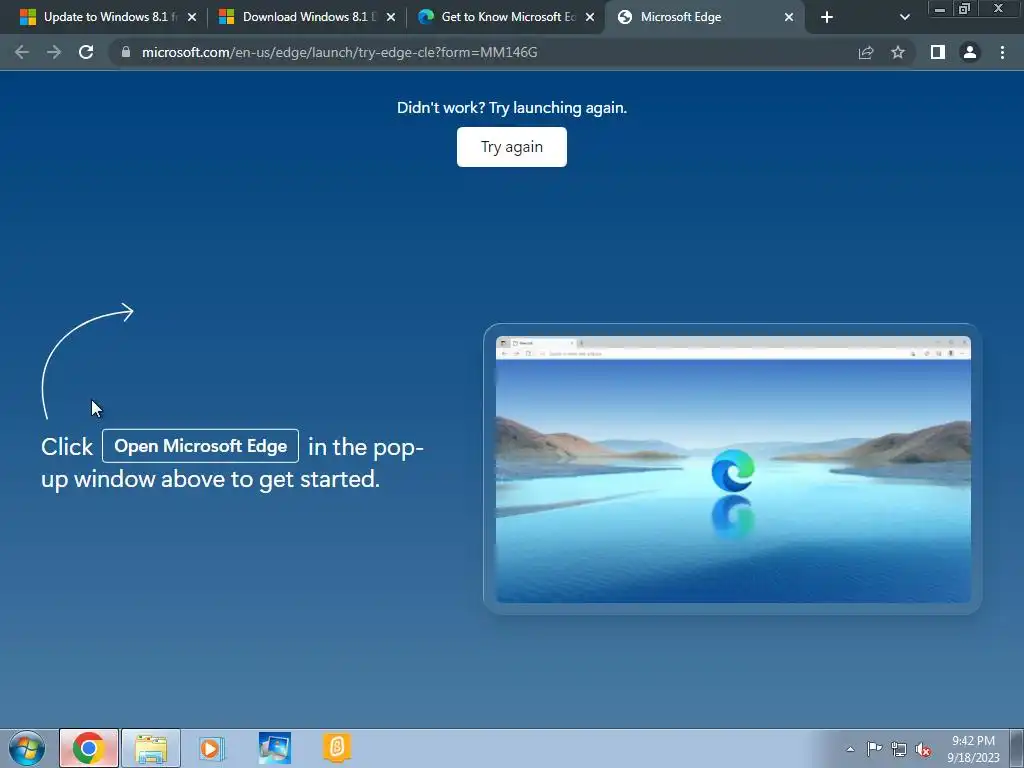Bookmark this page with star
Viewport: 1024px width, 768px height.
click(x=898, y=52)
